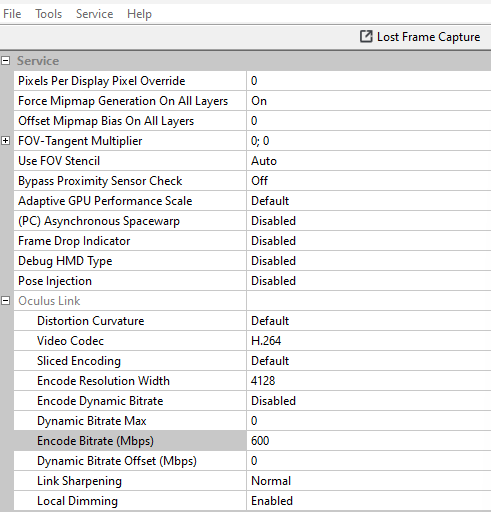Edit Encode Resolution Width value 4128
Screen dimensions: 491x512
point(369,381)
